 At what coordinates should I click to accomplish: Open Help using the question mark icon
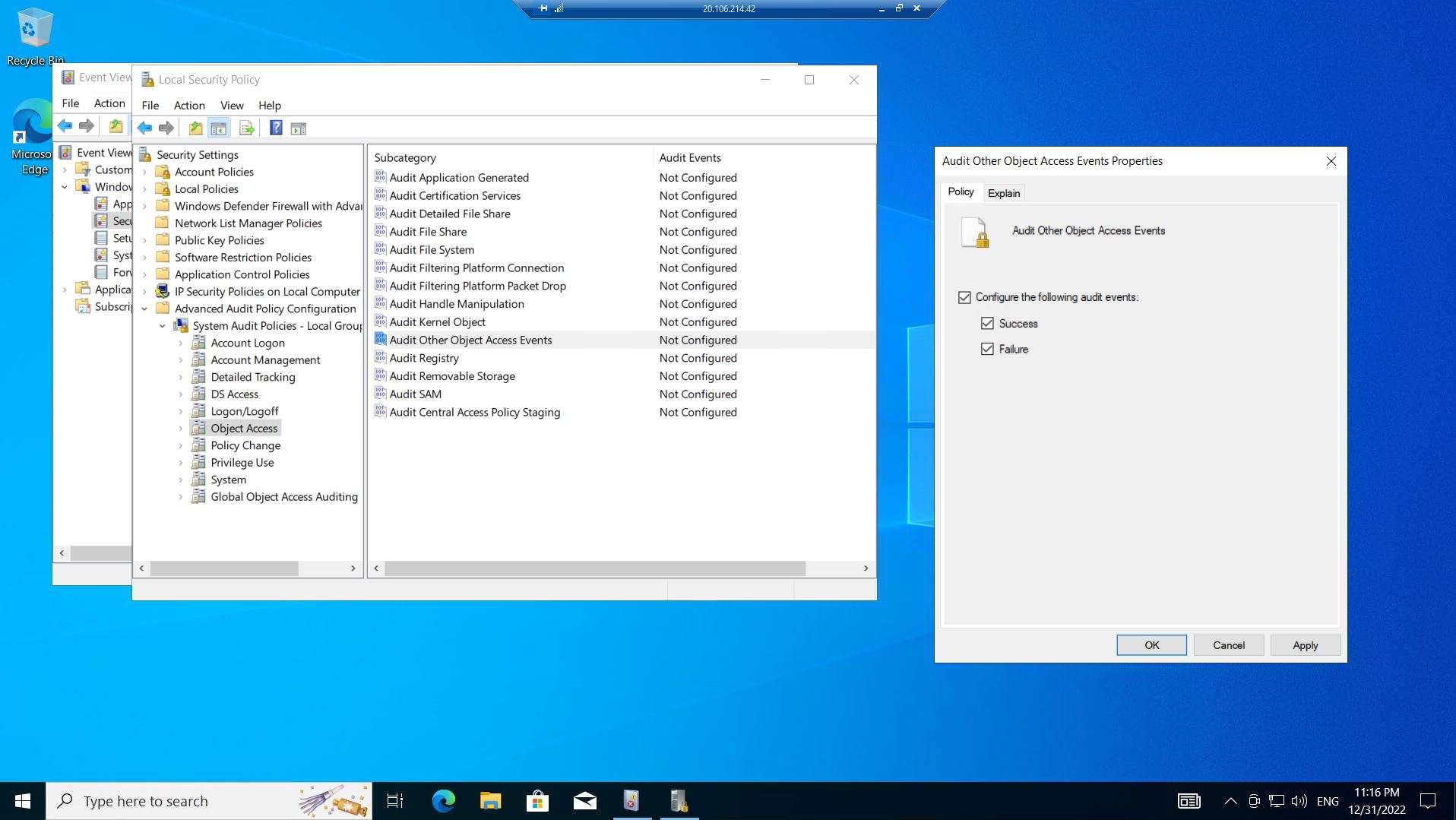275,128
